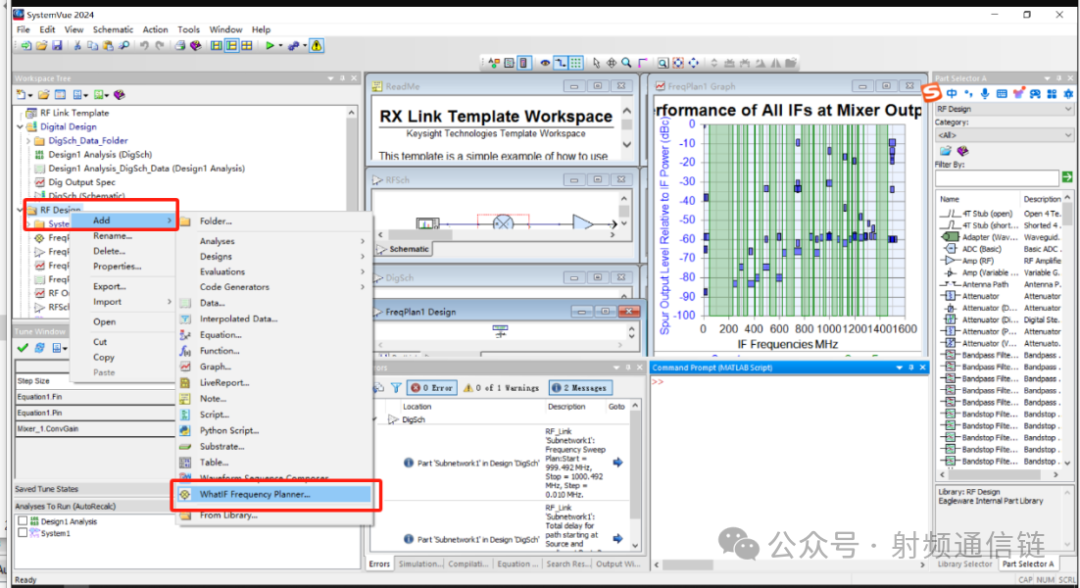This screenshot has width=1080, height=588.
Task: Switch to the Library Selector tab
Action: [x=964, y=564]
